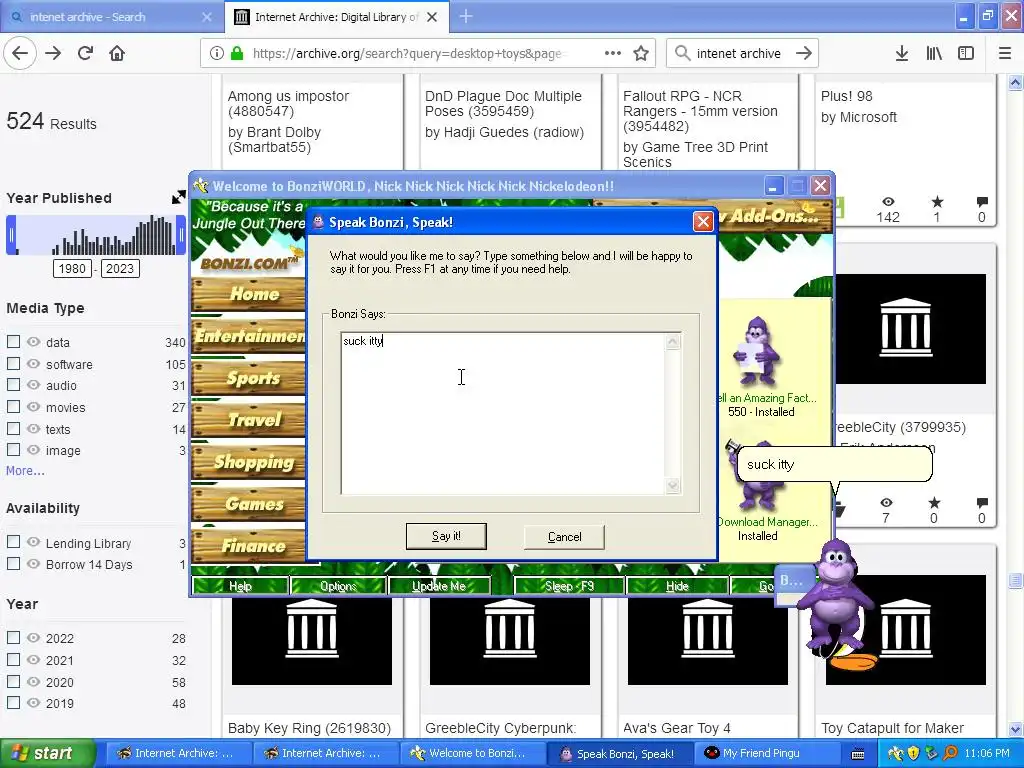Open the search magnifier tray icon
Screen dimensions: 1024x768
[951, 753]
